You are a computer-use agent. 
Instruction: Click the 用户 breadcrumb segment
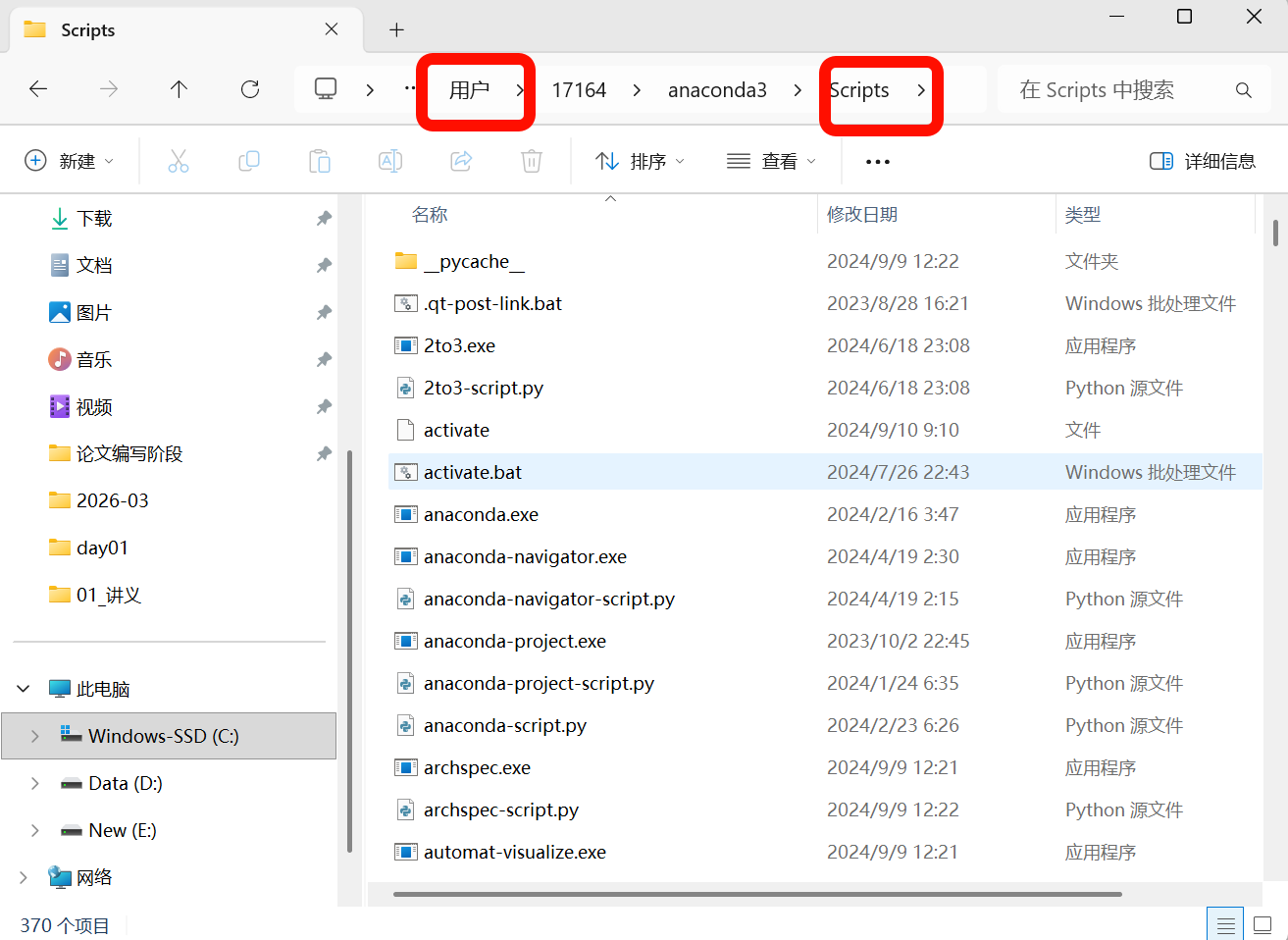click(x=469, y=90)
